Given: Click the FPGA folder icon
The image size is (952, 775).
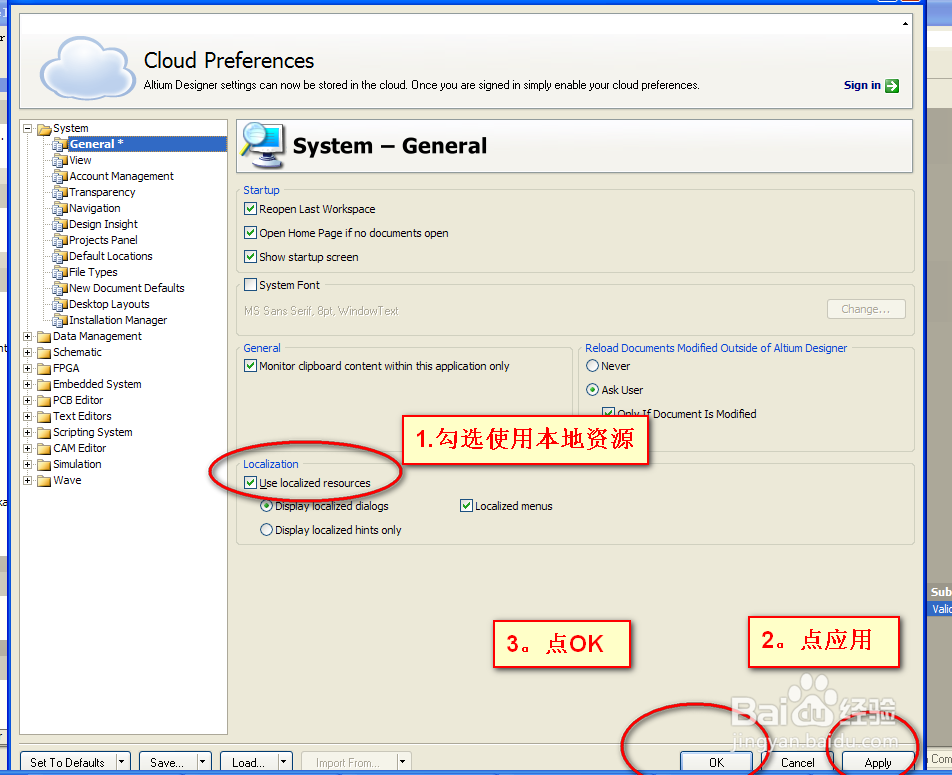Looking at the screenshot, I should coord(44,369).
